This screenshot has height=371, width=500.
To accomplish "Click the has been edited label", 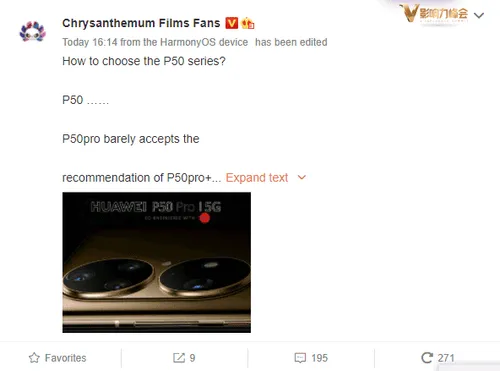I will (x=291, y=42).
